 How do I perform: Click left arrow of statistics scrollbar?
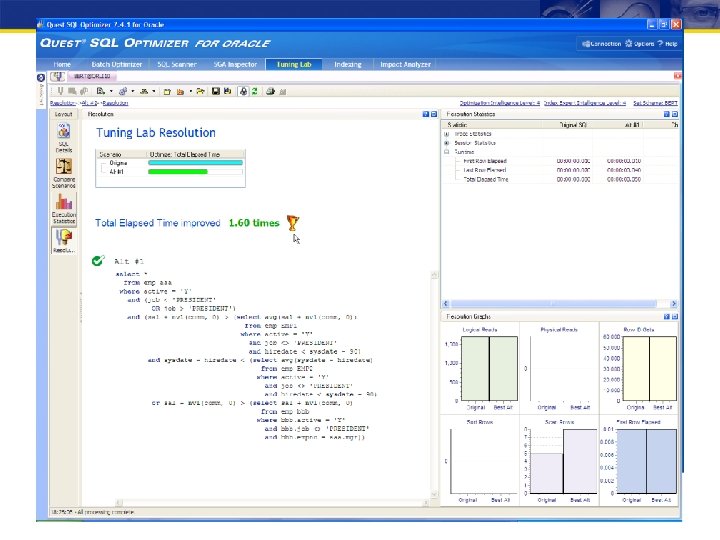tap(445, 304)
